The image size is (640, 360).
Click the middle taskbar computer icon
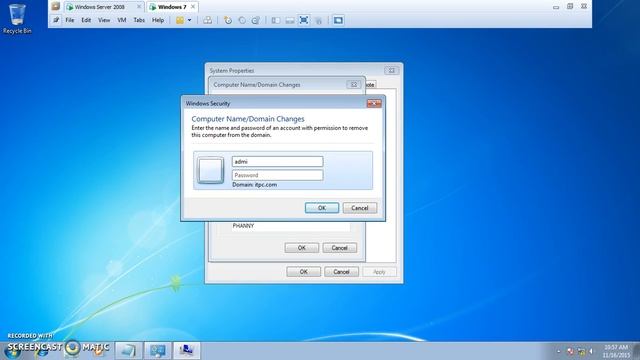tap(158, 351)
